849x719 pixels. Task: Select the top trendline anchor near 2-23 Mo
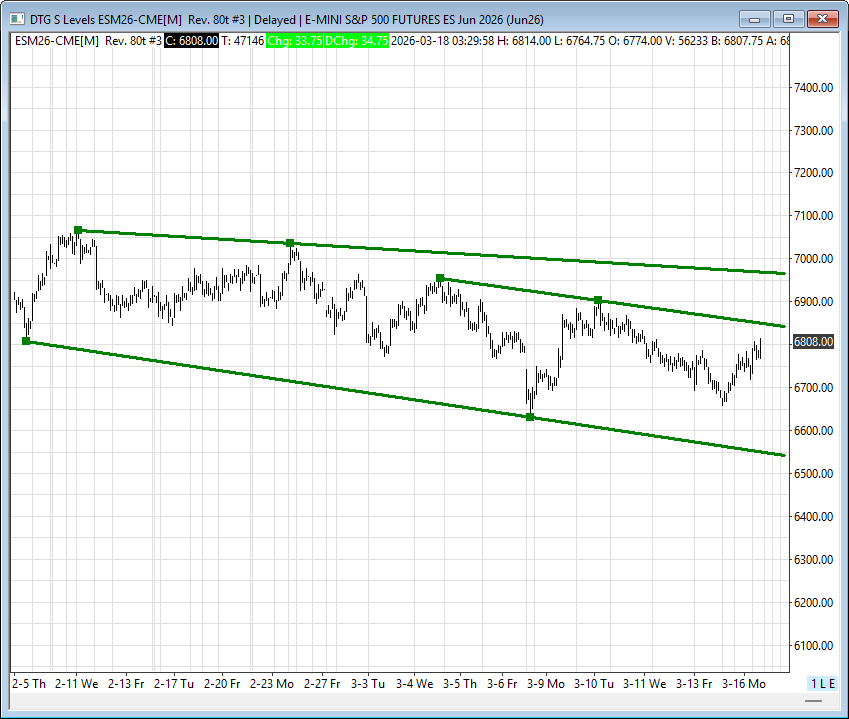(290, 243)
